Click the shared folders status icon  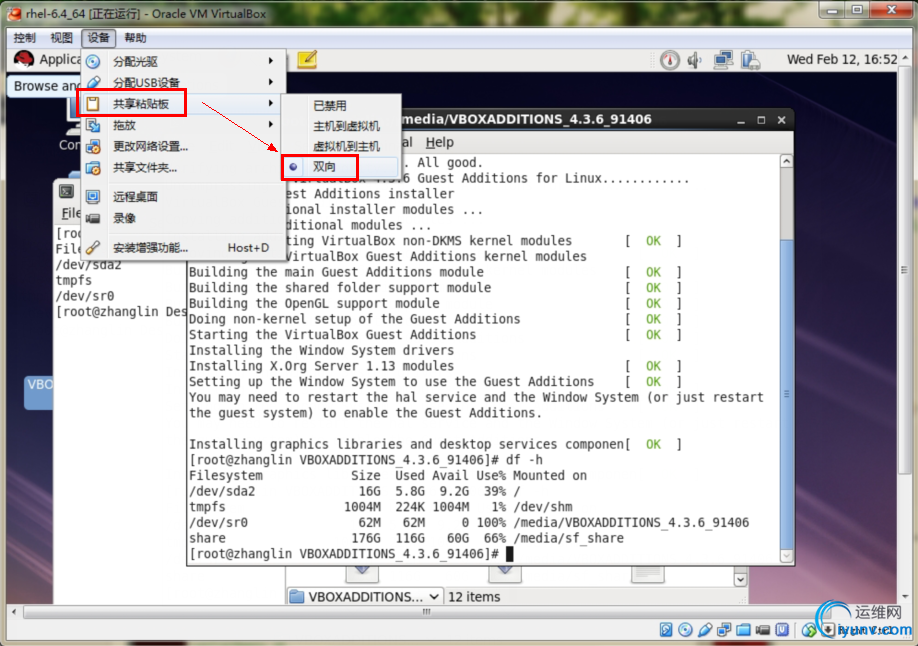(x=744, y=630)
